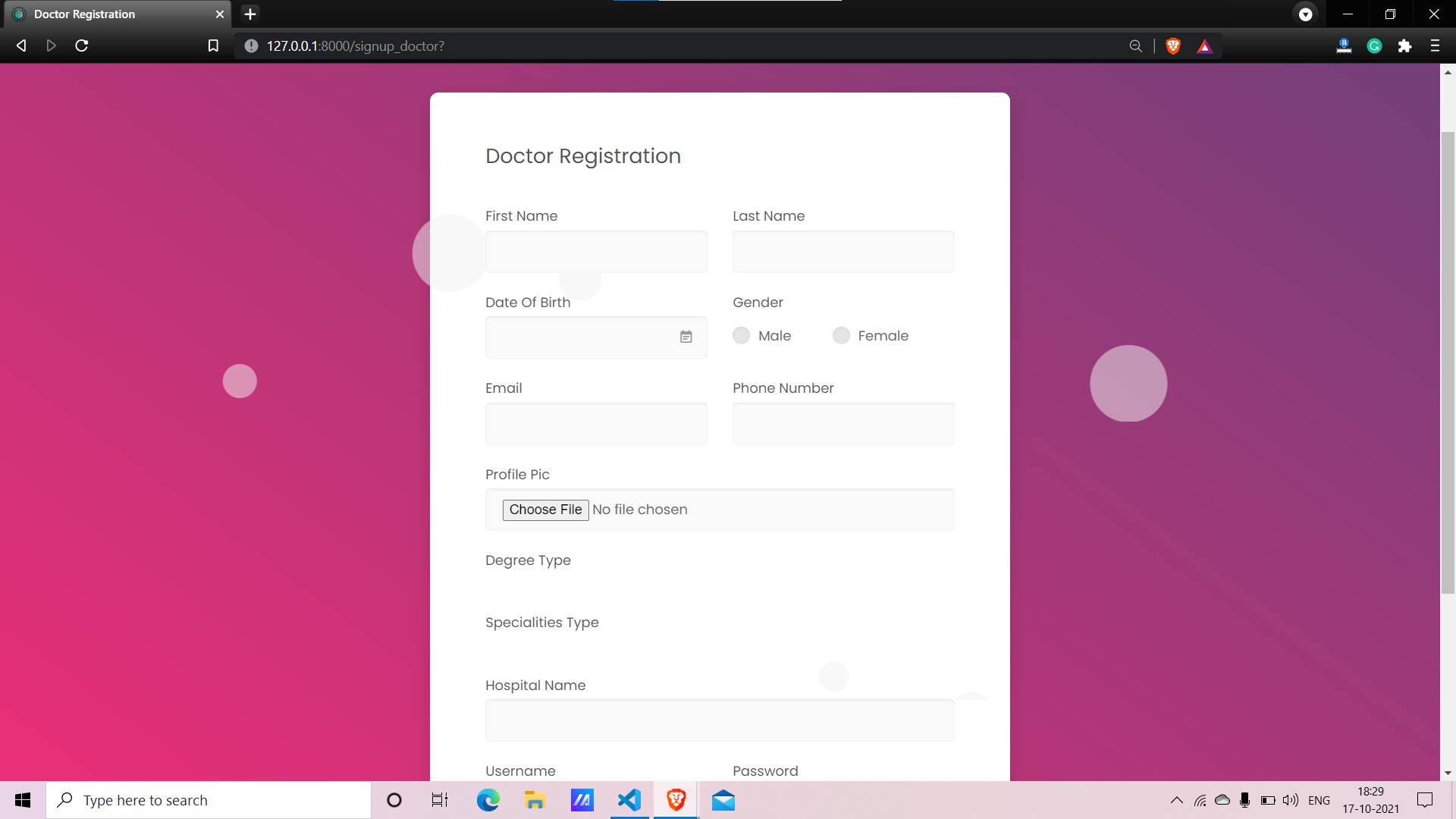Open Visual Studio Code from taskbar

tap(629, 800)
